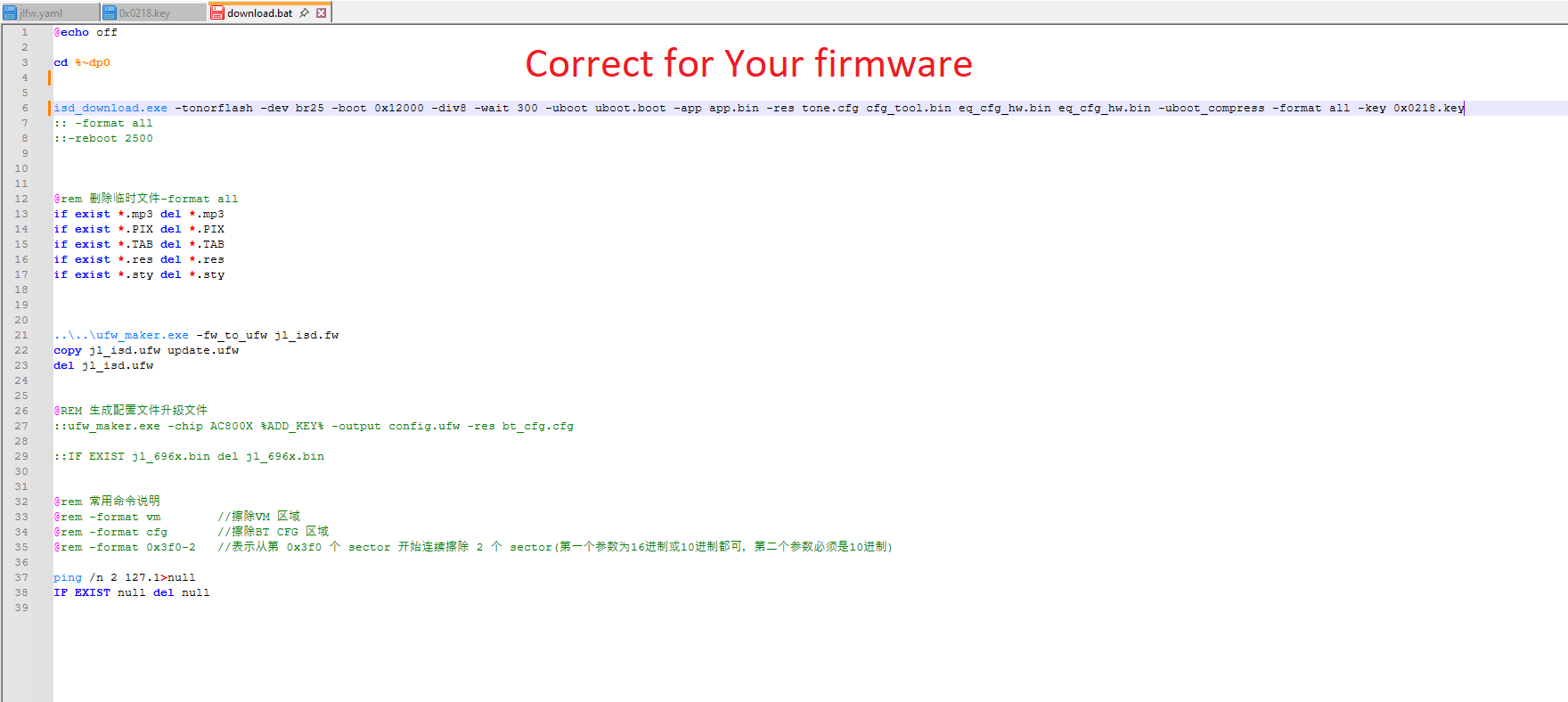
Task: Click "0x0218.key" at end of line 6
Action: tap(1429, 108)
